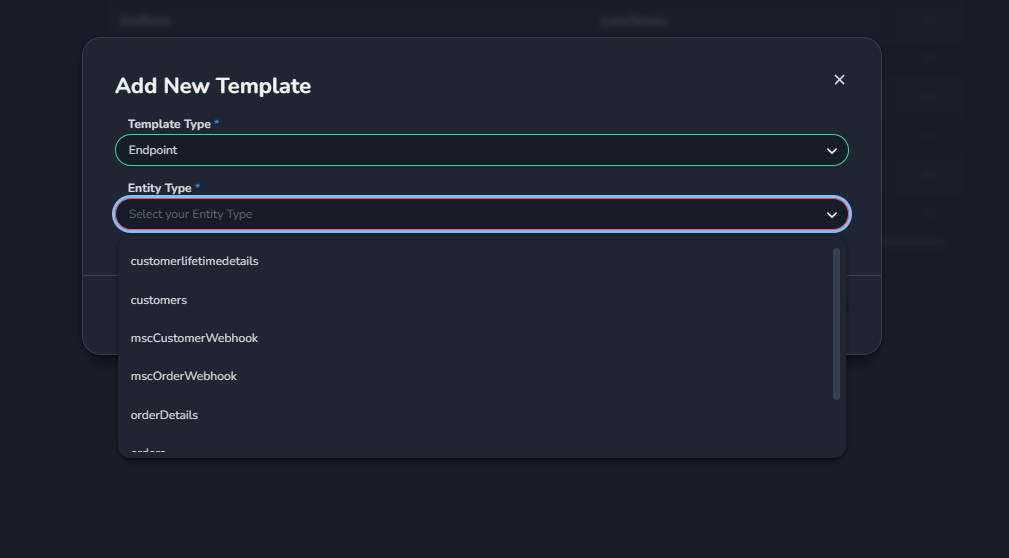The image size is (1009, 558).
Task: Open the Template Type dropdown showing Endpoint
Action: click(481, 150)
